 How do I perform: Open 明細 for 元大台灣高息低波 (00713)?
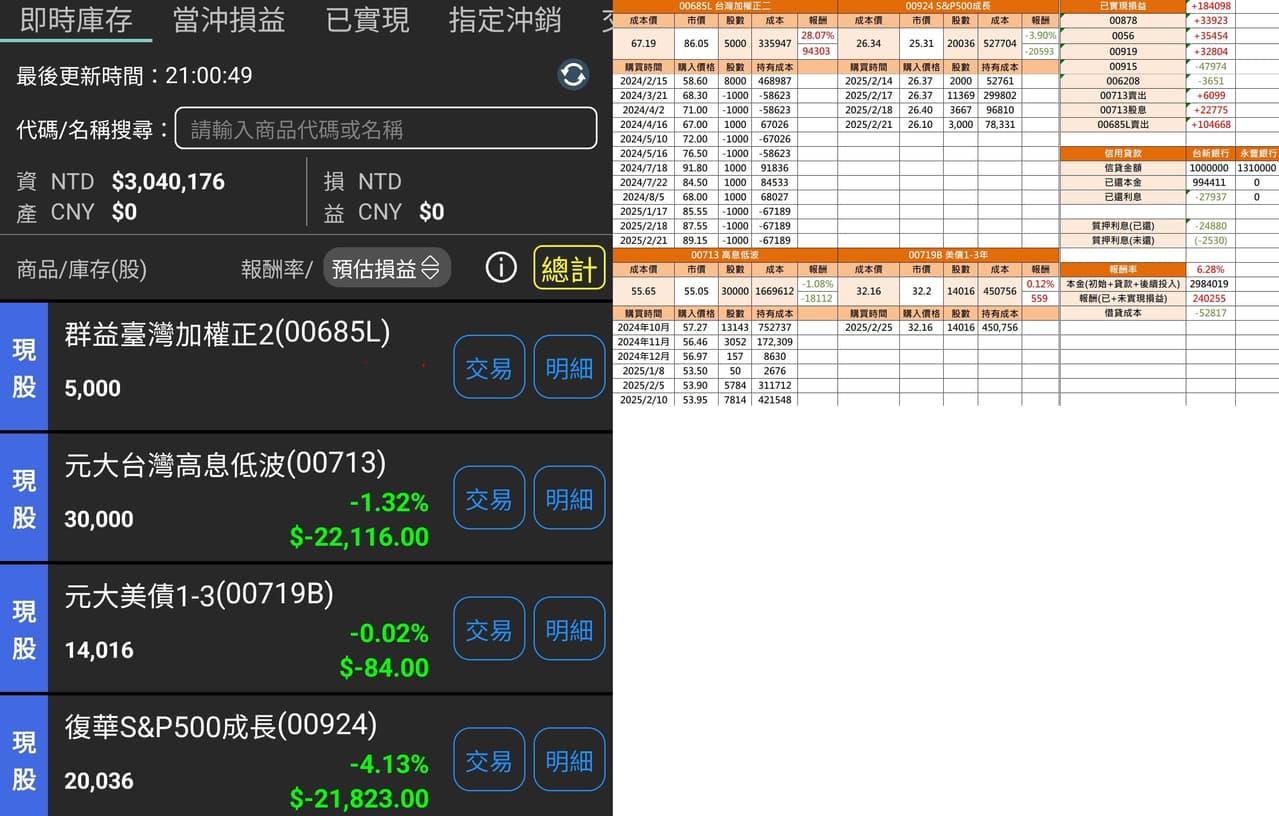(569, 498)
